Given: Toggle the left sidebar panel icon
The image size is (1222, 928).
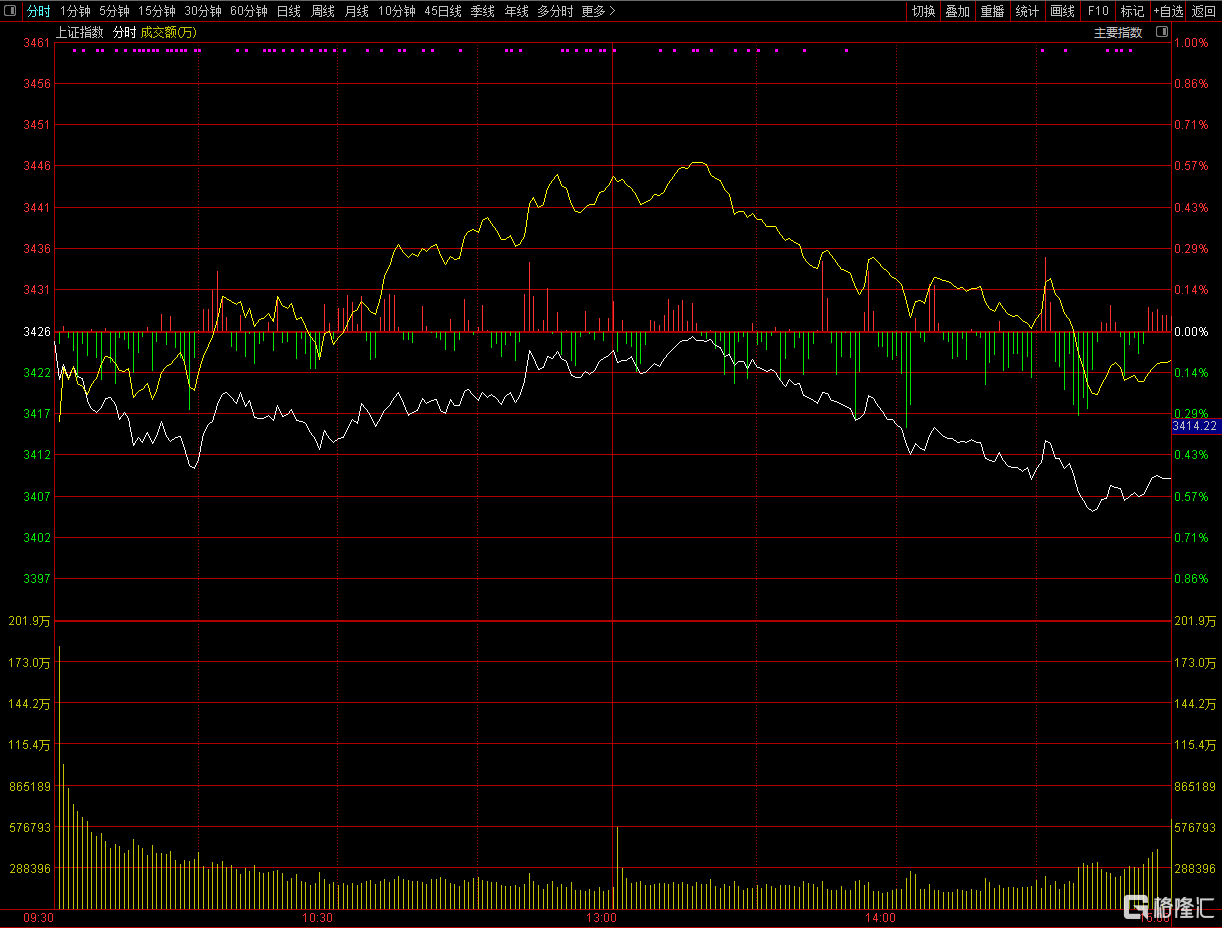Looking at the screenshot, I should (x=10, y=11).
